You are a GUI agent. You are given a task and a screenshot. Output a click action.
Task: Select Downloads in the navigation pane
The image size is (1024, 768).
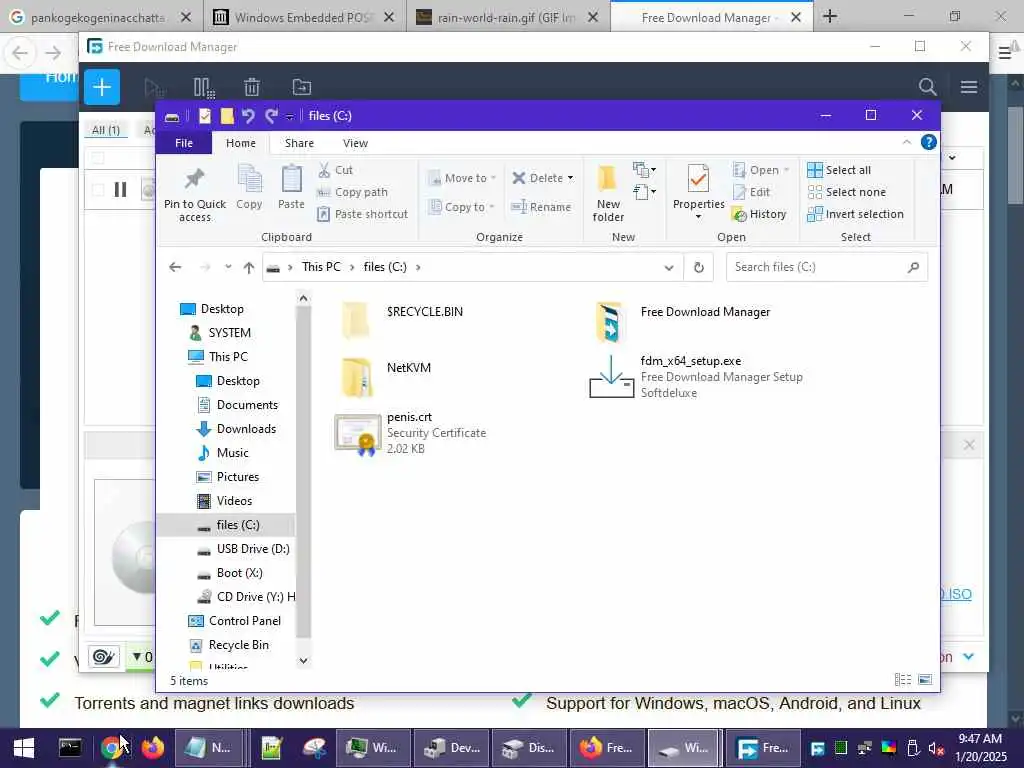tap(236, 429)
